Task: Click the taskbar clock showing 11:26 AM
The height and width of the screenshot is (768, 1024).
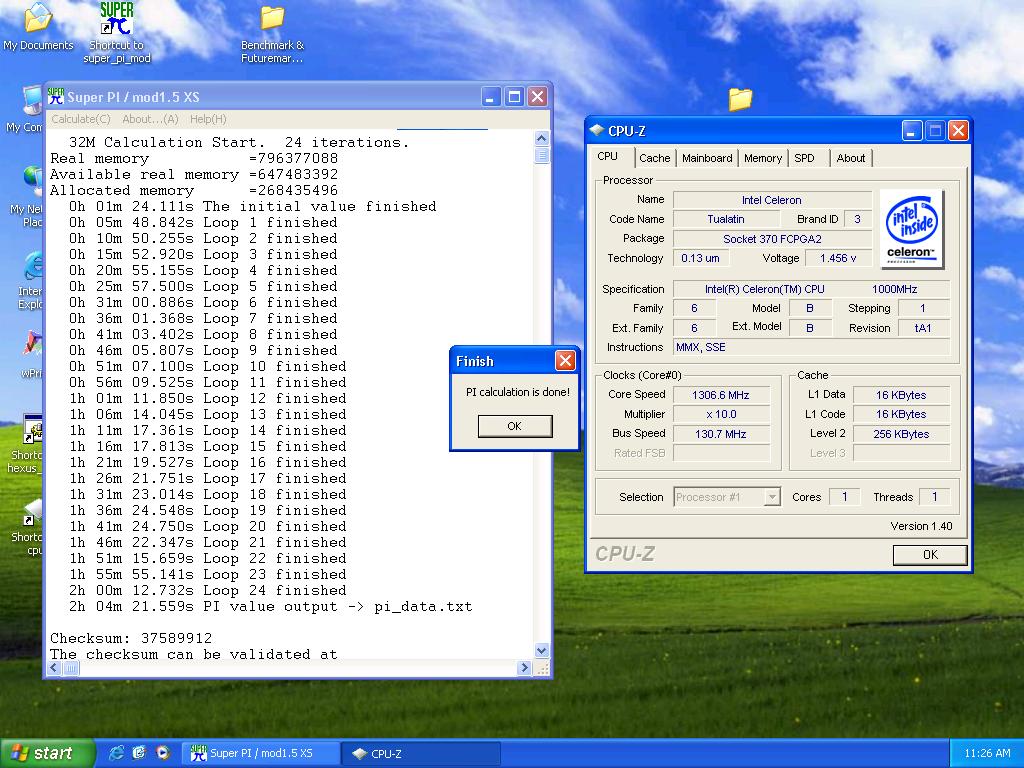Action: (x=987, y=753)
